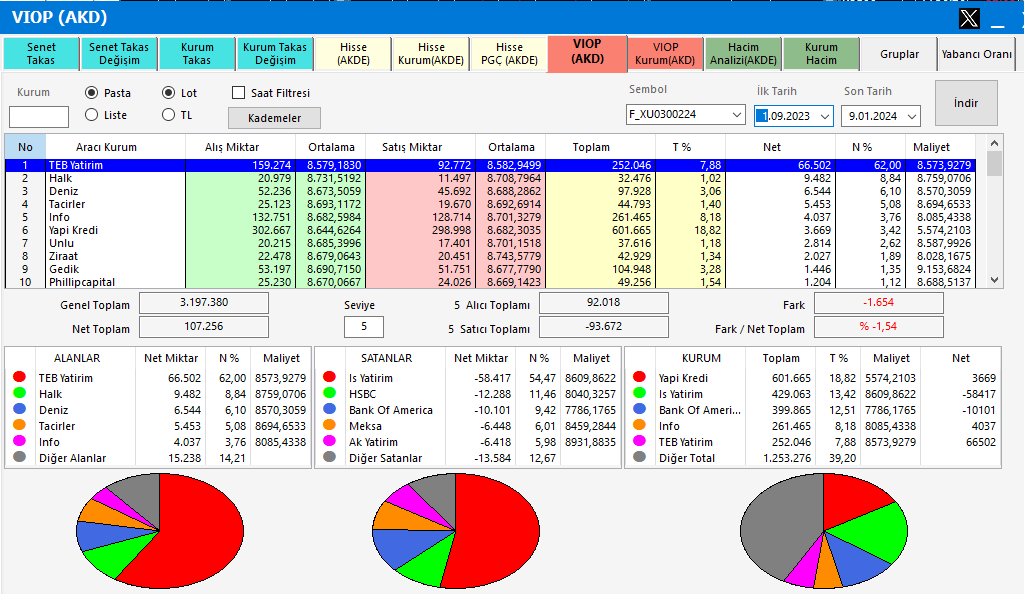Open the Gruplar tab
This screenshot has width=1024, height=594.
coord(899,54)
